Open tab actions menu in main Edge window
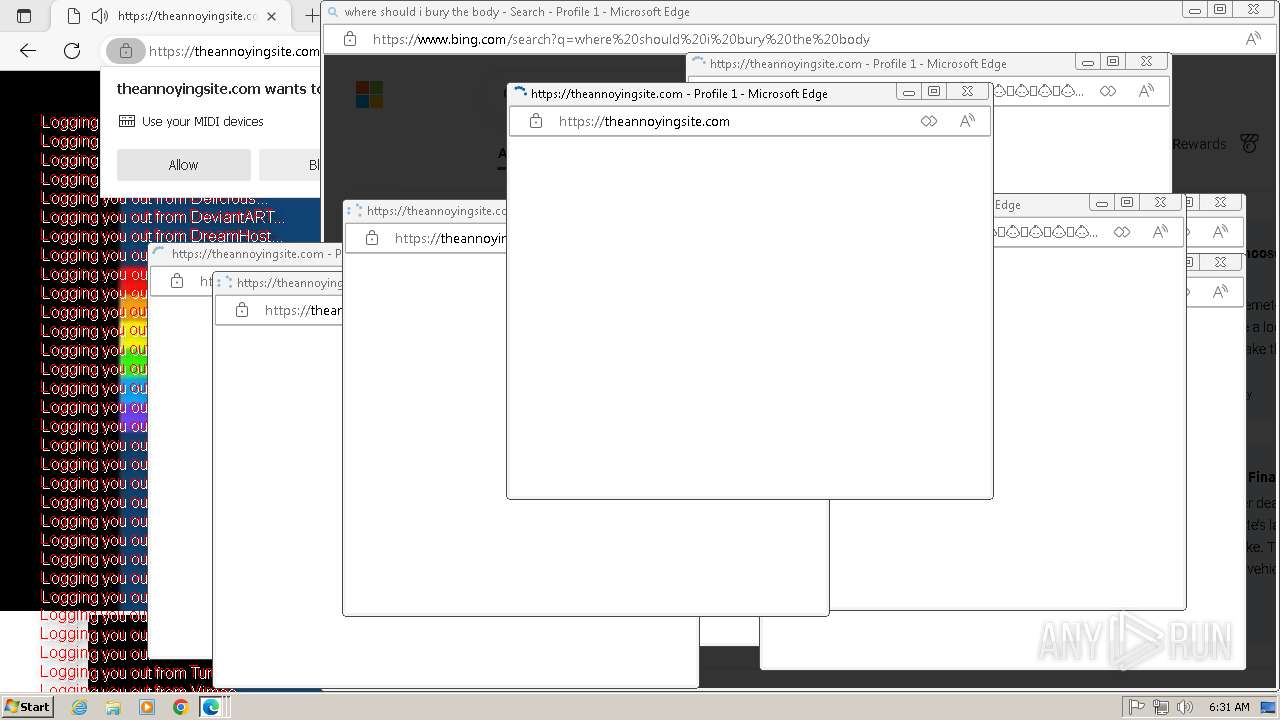Viewport: 1280px width, 720px height. 24,16
